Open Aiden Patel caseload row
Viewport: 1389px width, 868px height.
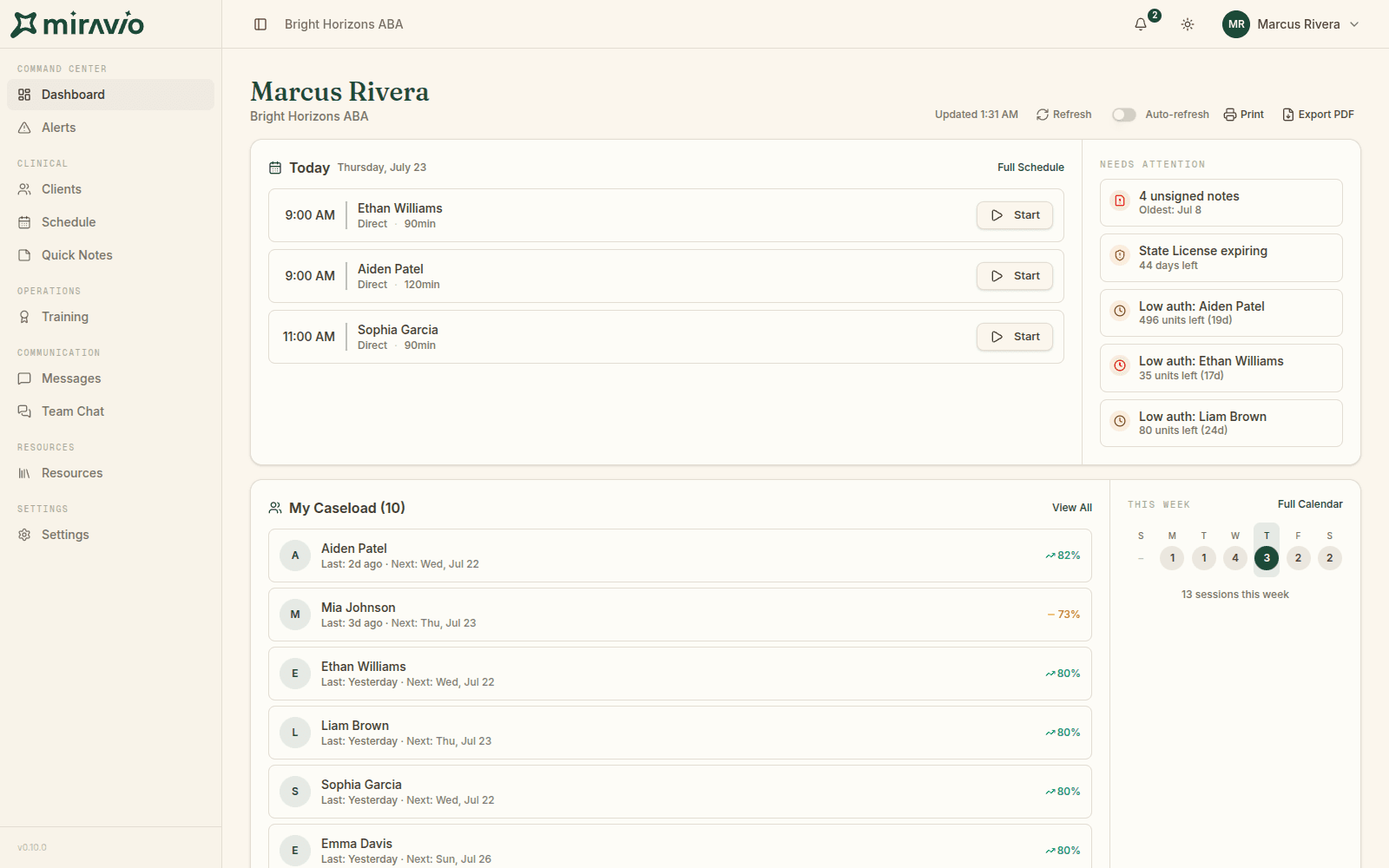pyautogui.click(x=680, y=556)
